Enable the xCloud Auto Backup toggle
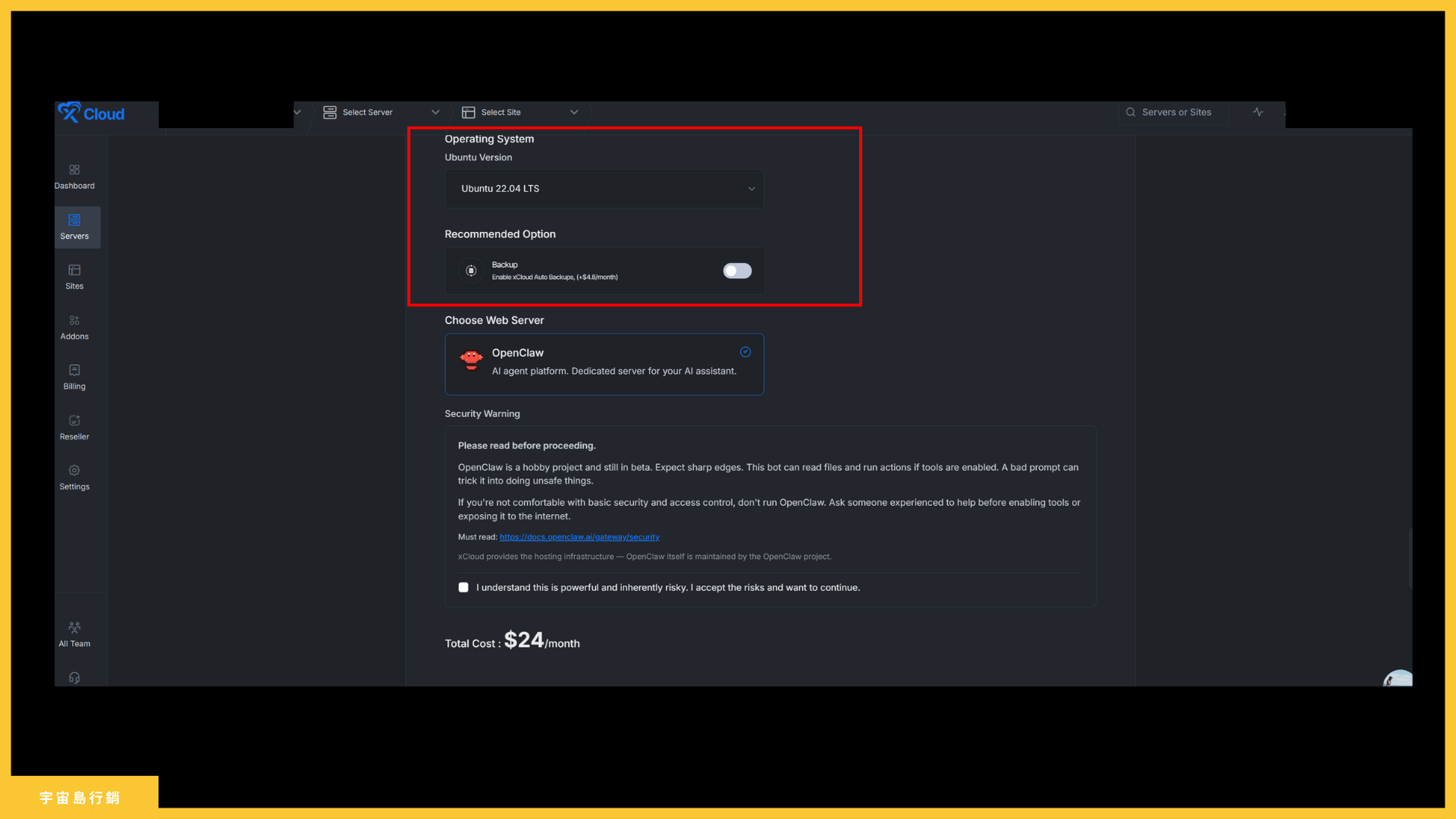1456x819 pixels. [737, 271]
